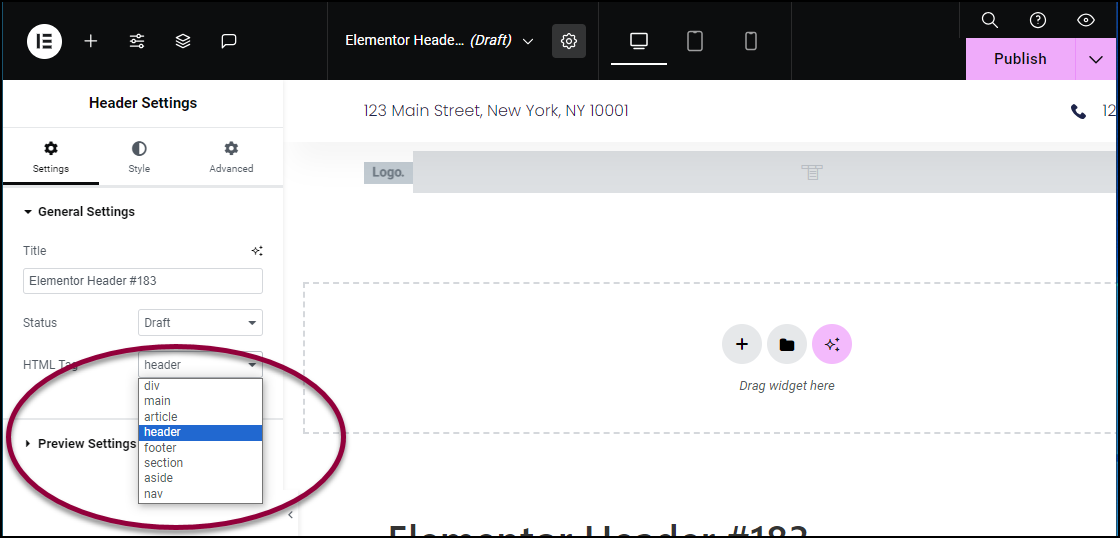Screen dimensions: 1120x538
Task: Switch to the Style tab
Action: point(139,157)
